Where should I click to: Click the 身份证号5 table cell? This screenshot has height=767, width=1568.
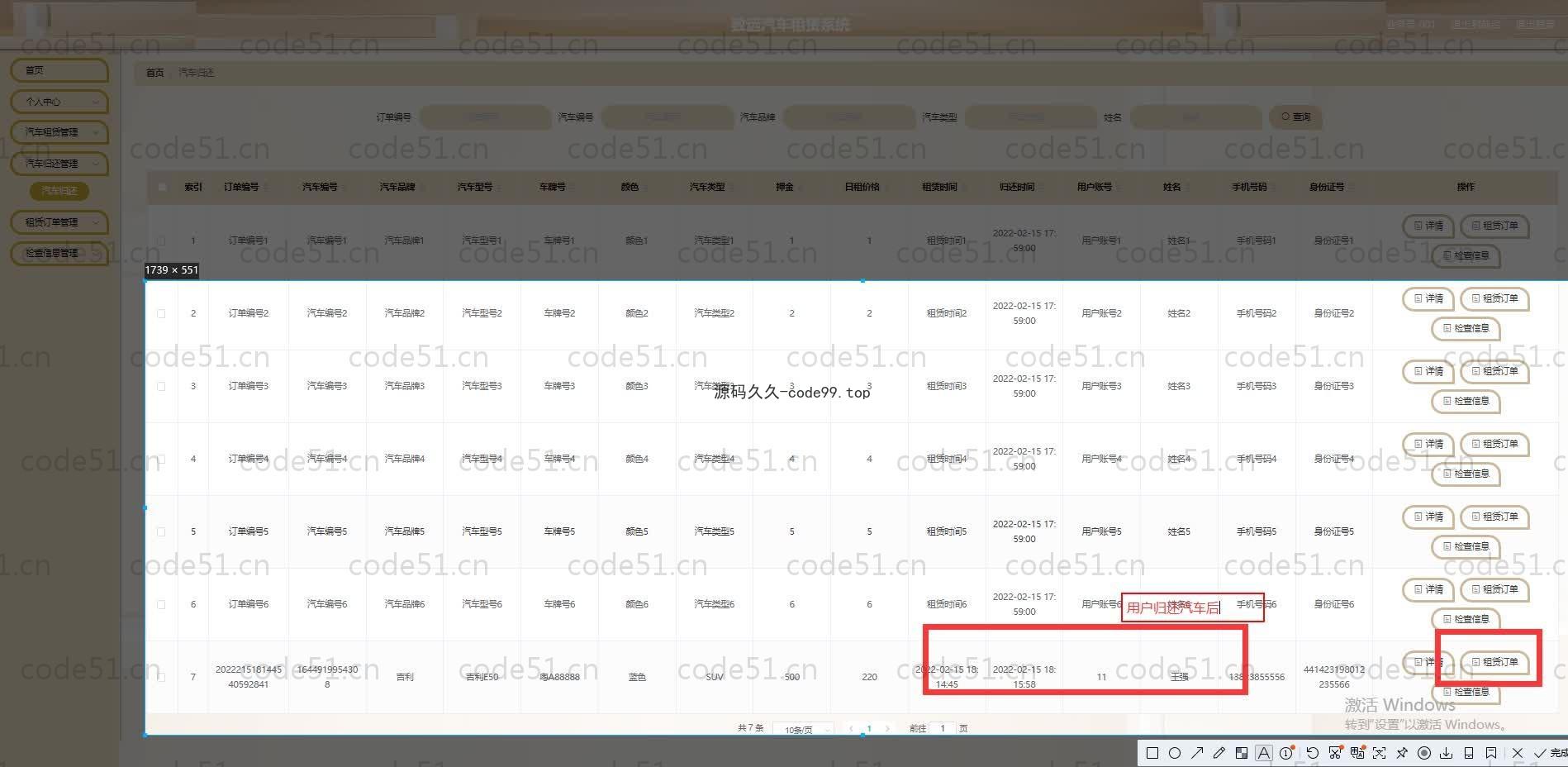[1333, 531]
